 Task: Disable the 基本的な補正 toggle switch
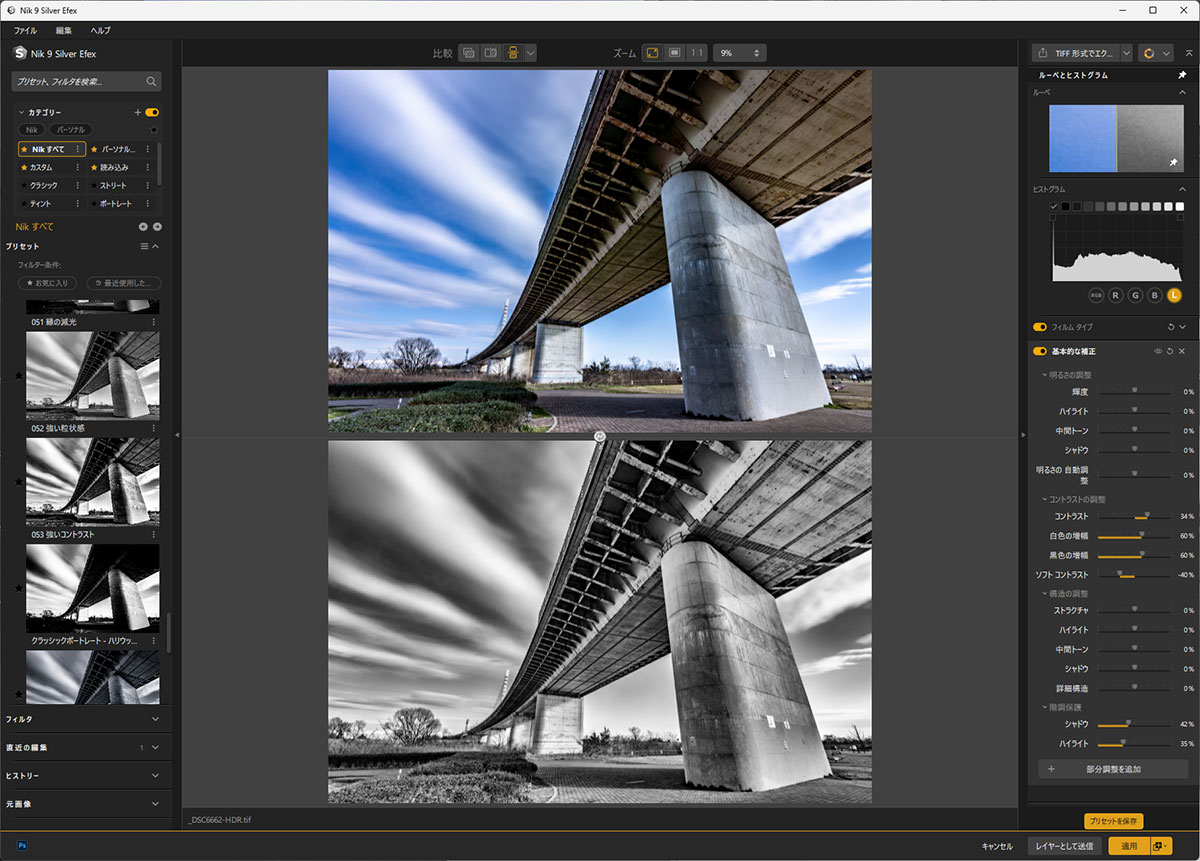[1040, 351]
